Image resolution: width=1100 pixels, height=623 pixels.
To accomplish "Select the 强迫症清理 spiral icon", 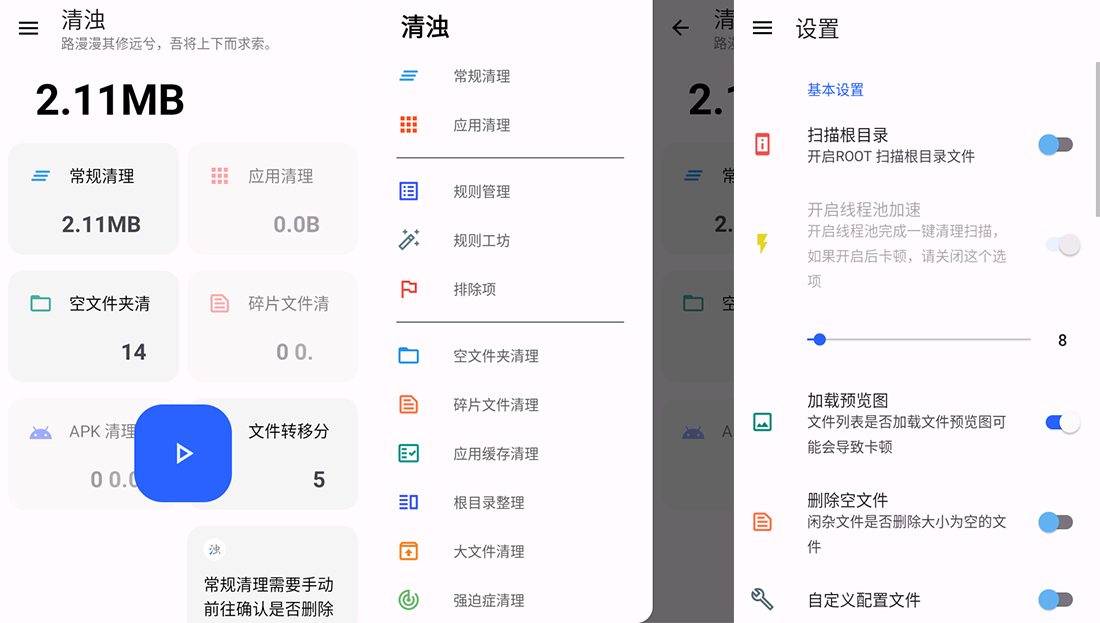I will coord(410,599).
